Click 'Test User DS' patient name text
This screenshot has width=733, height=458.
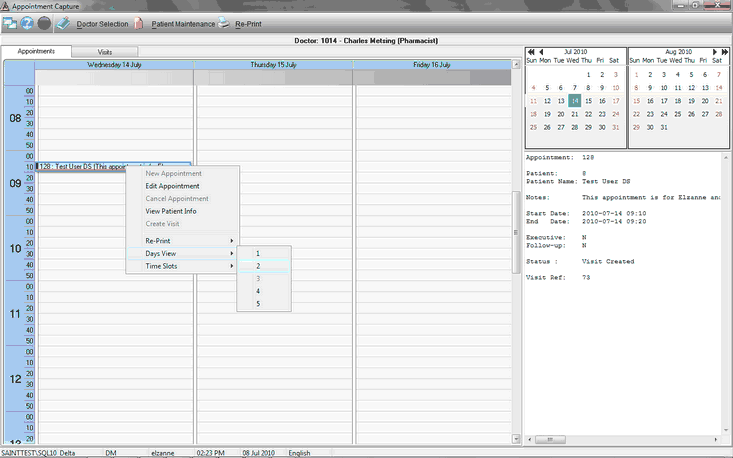[x=606, y=181]
